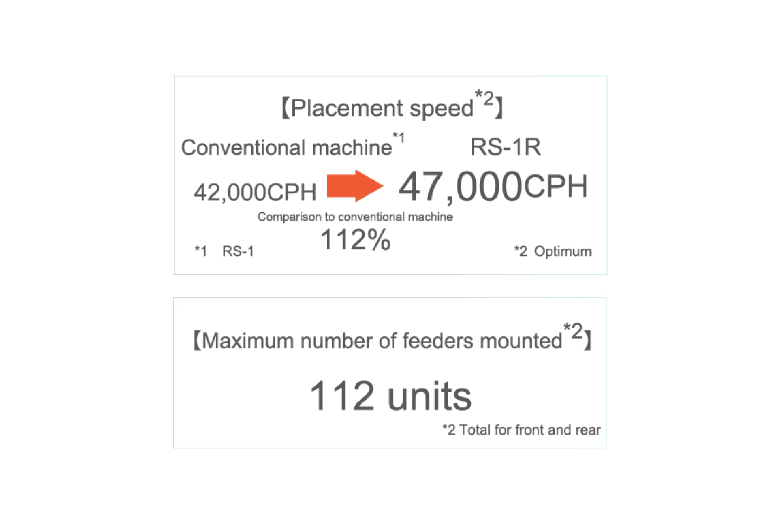Click the *1 RS-1 footnote

(x=224, y=251)
